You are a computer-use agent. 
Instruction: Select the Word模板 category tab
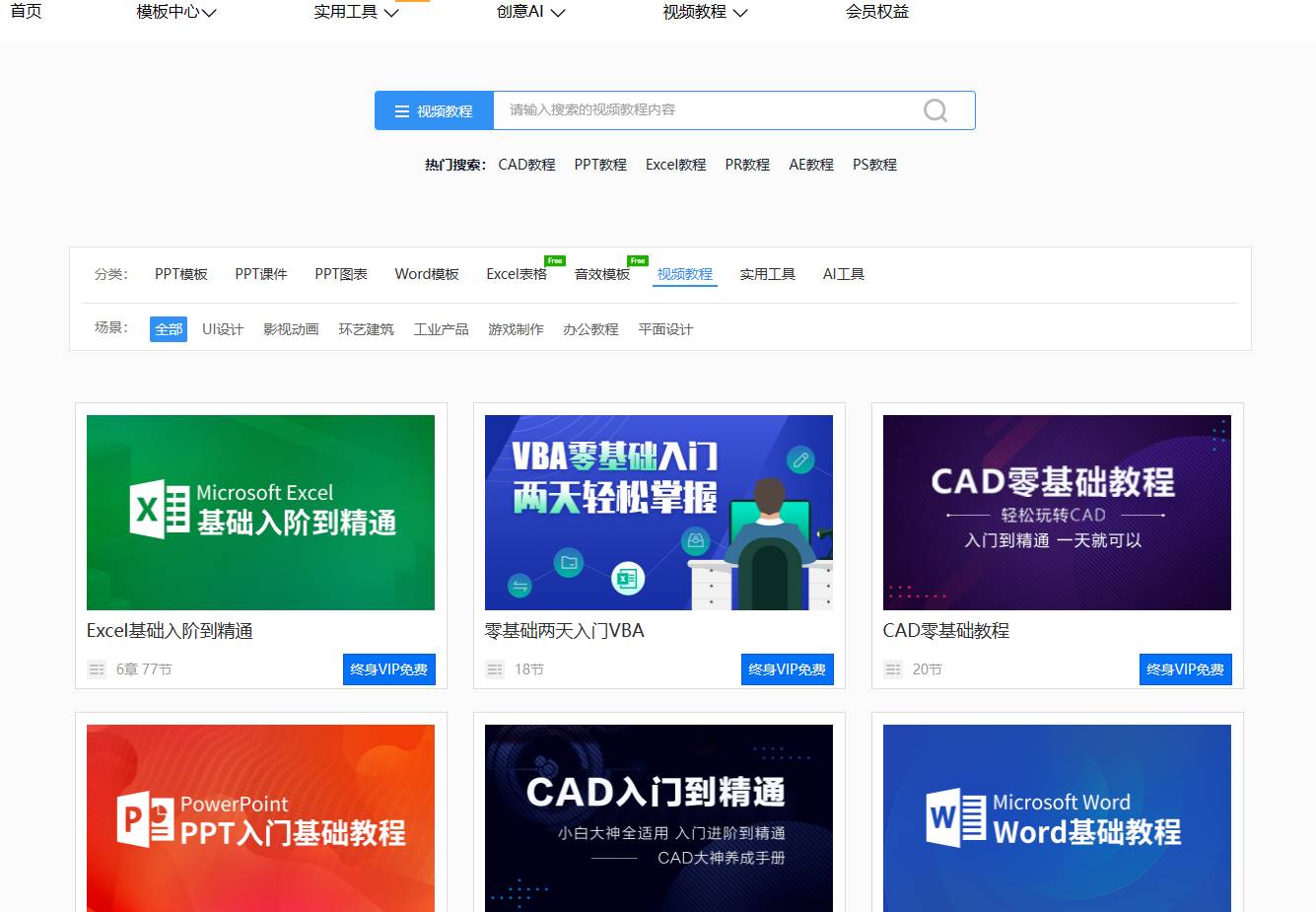(x=427, y=274)
